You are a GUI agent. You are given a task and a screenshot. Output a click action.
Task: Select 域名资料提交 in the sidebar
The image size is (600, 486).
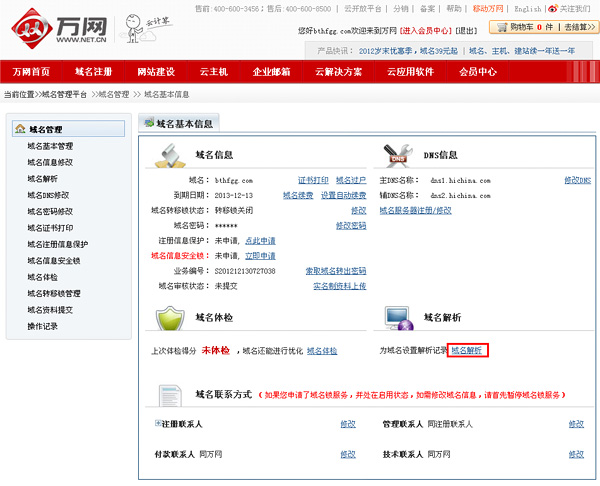[50, 310]
